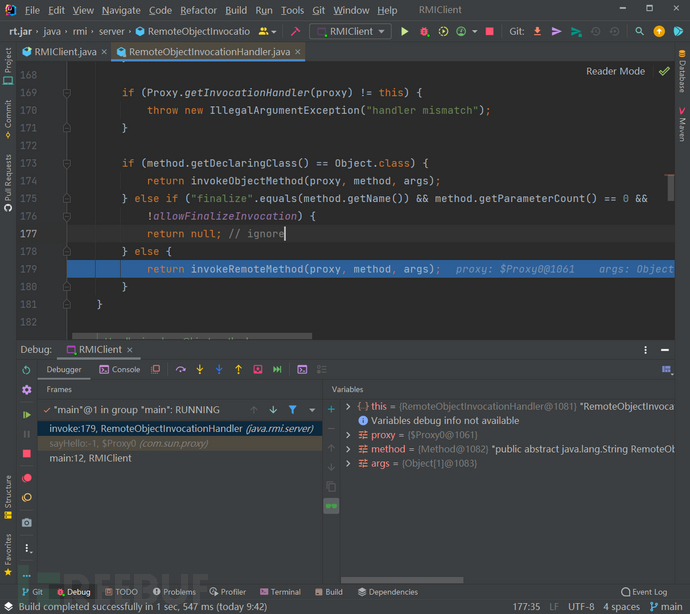The width and height of the screenshot is (690, 614).
Task: Click Step Into debugger icon
Action: click(x=200, y=369)
